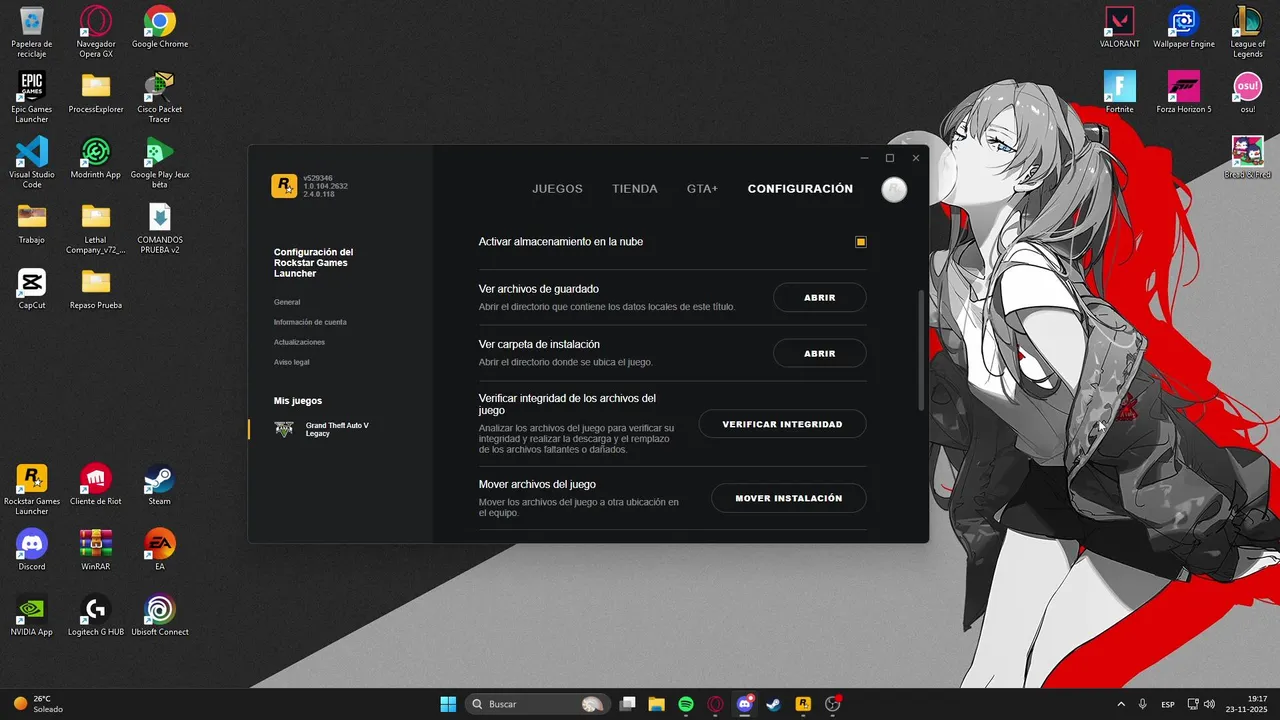The image size is (1280, 720).
Task: Select the Forza Horizon 5 shortcut
Action: click(1184, 92)
